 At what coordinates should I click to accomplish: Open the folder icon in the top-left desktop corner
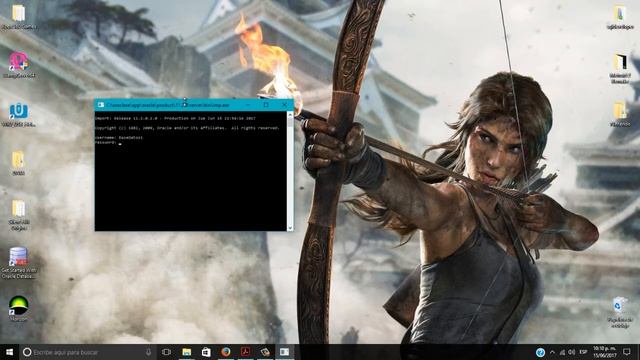[x=18, y=16]
